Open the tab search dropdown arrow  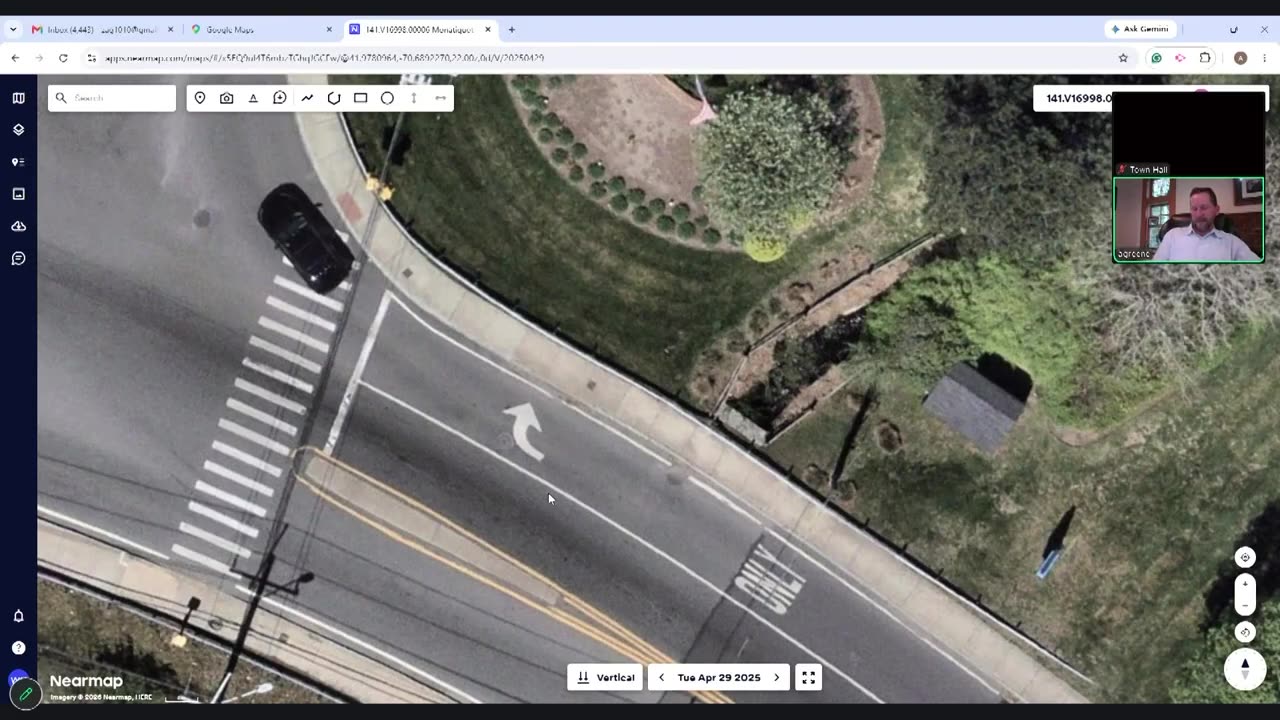(x=13, y=30)
